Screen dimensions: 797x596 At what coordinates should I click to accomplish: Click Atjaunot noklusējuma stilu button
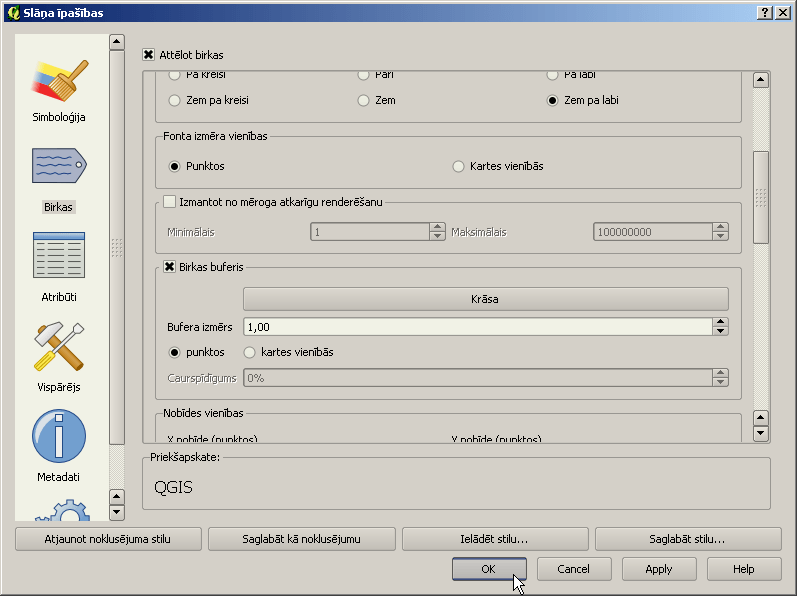(108, 539)
